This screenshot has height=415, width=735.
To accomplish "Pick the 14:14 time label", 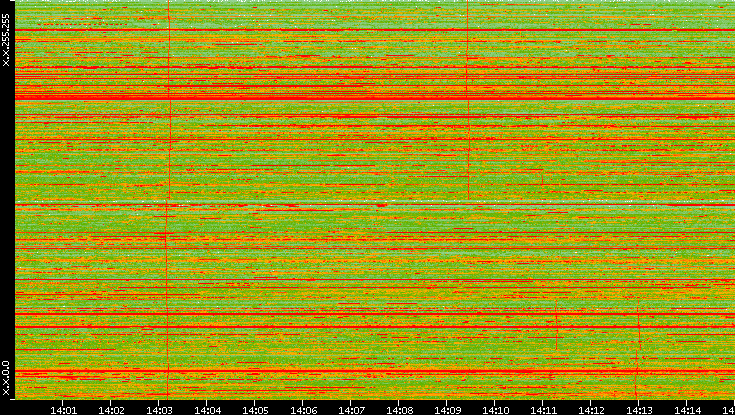I will (687, 410).
